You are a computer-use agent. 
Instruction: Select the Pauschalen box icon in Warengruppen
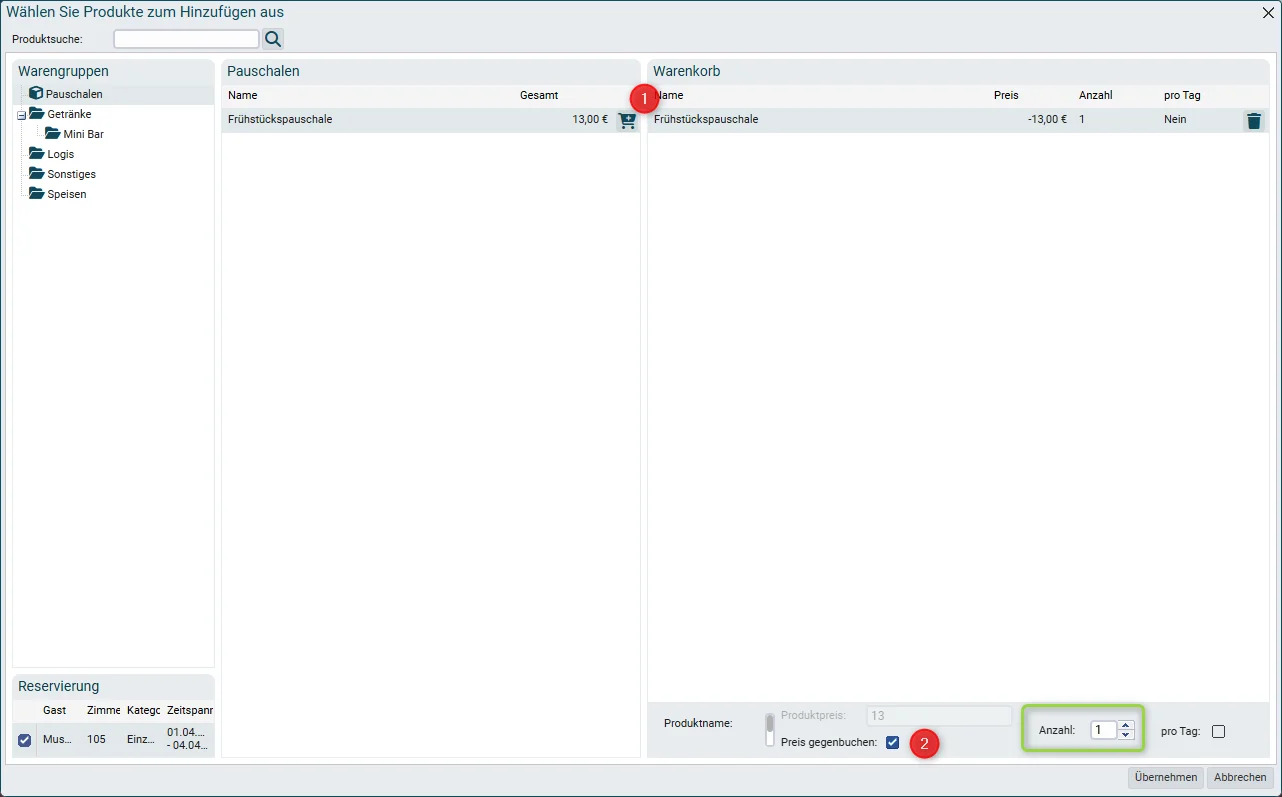click(x=36, y=94)
